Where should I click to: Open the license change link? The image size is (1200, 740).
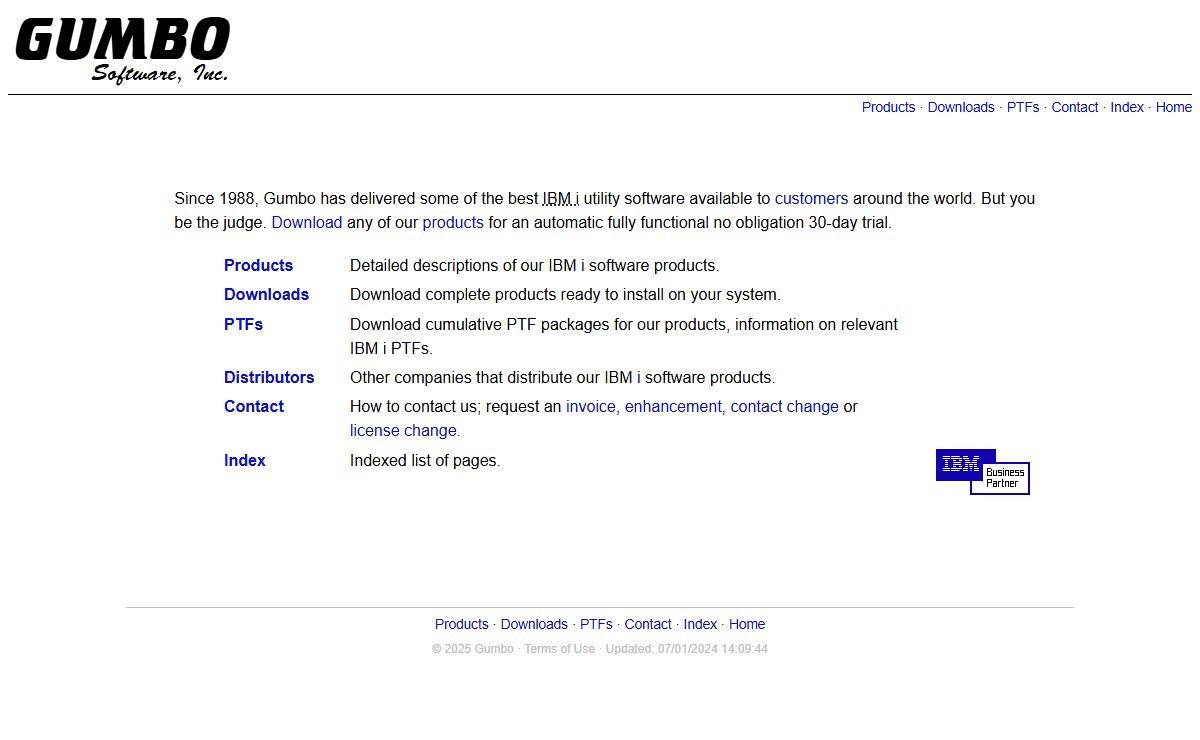[403, 430]
